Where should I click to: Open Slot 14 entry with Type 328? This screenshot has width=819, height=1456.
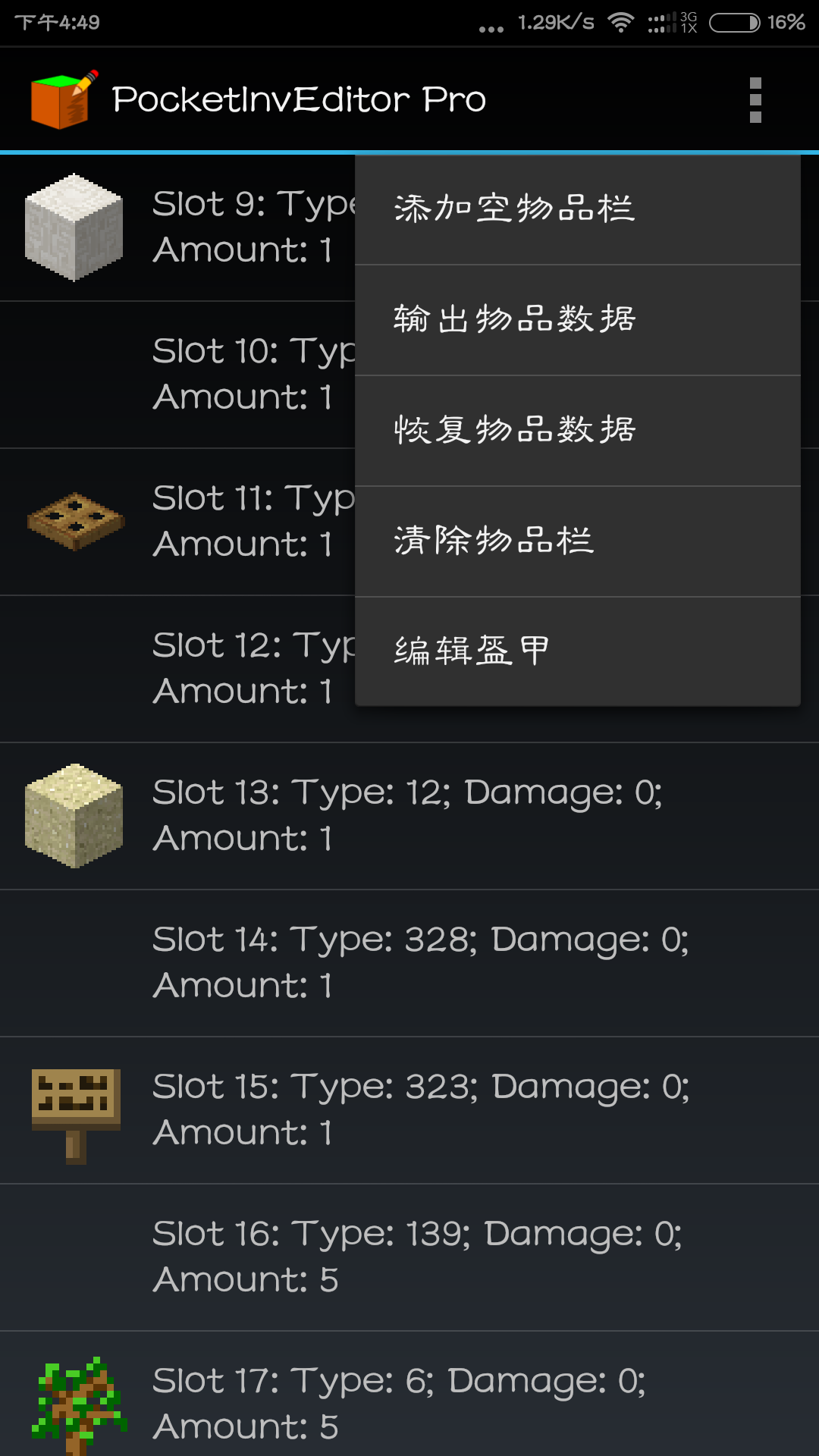420,962
